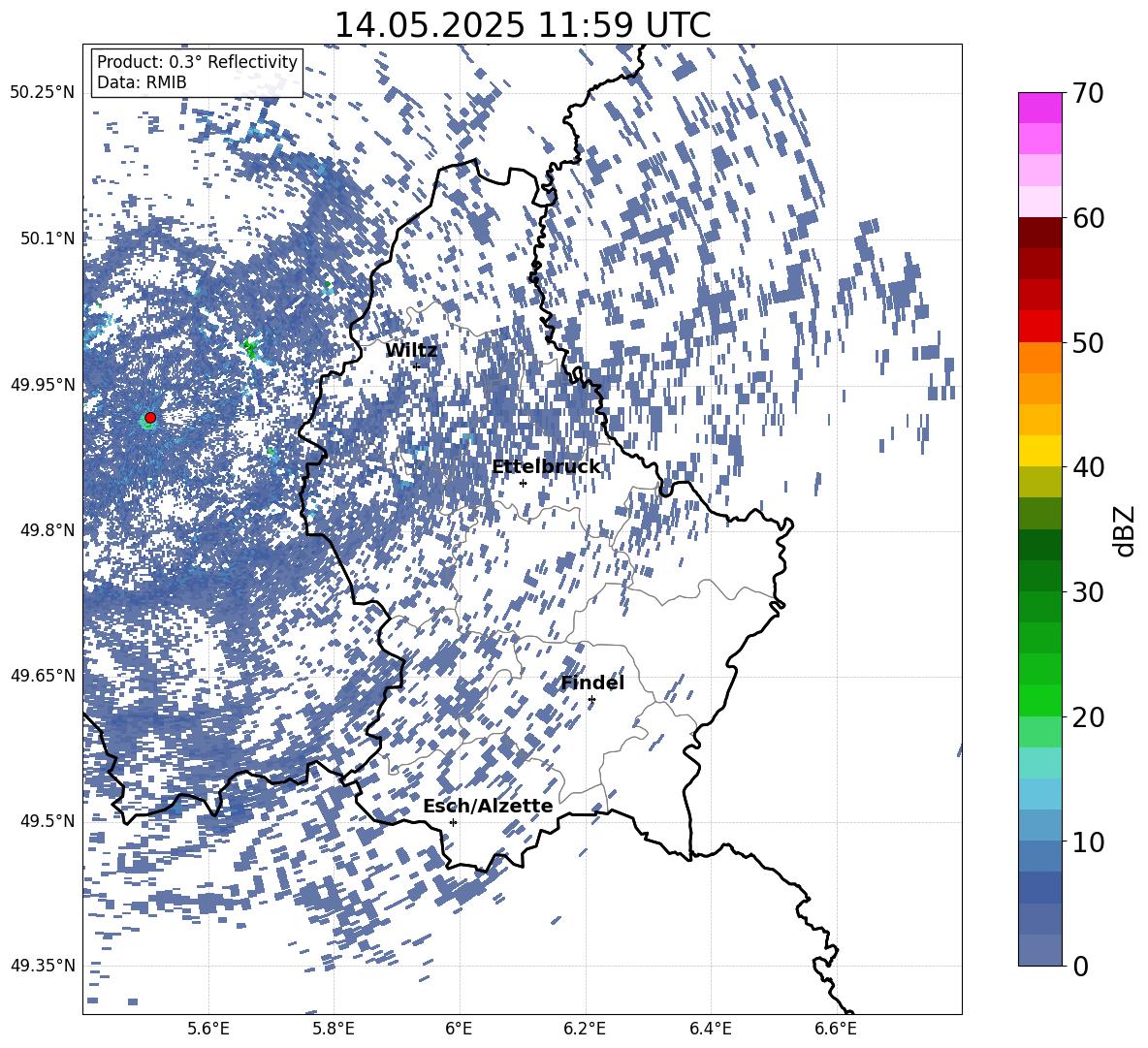Viewport: 1148px width, 1048px height.
Task: Click the Esch/Alzette station cross marker
Action: point(453,822)
